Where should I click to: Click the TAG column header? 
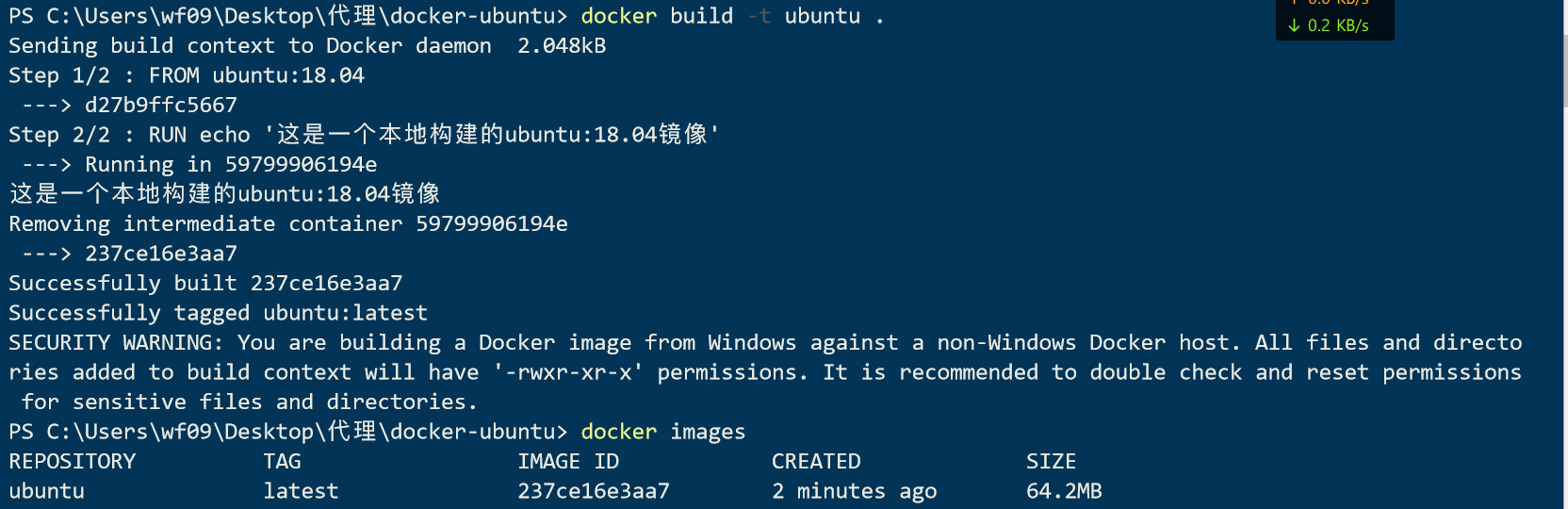coord(282,462)
